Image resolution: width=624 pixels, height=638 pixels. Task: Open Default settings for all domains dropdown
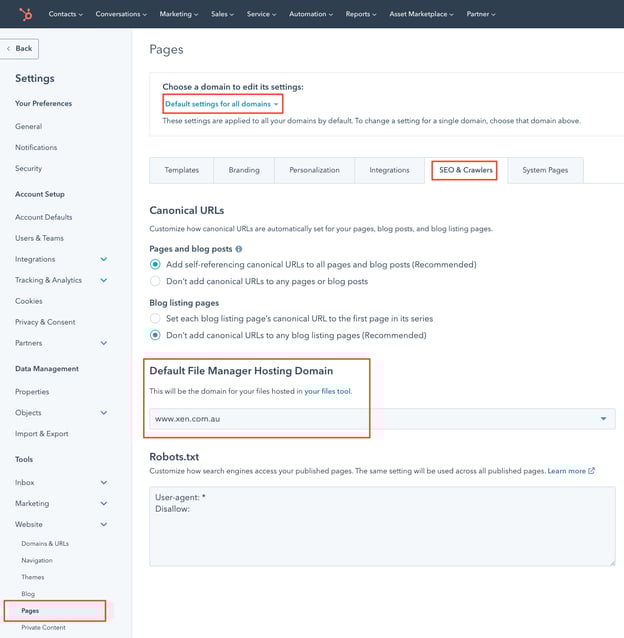(x=221, y=104)
